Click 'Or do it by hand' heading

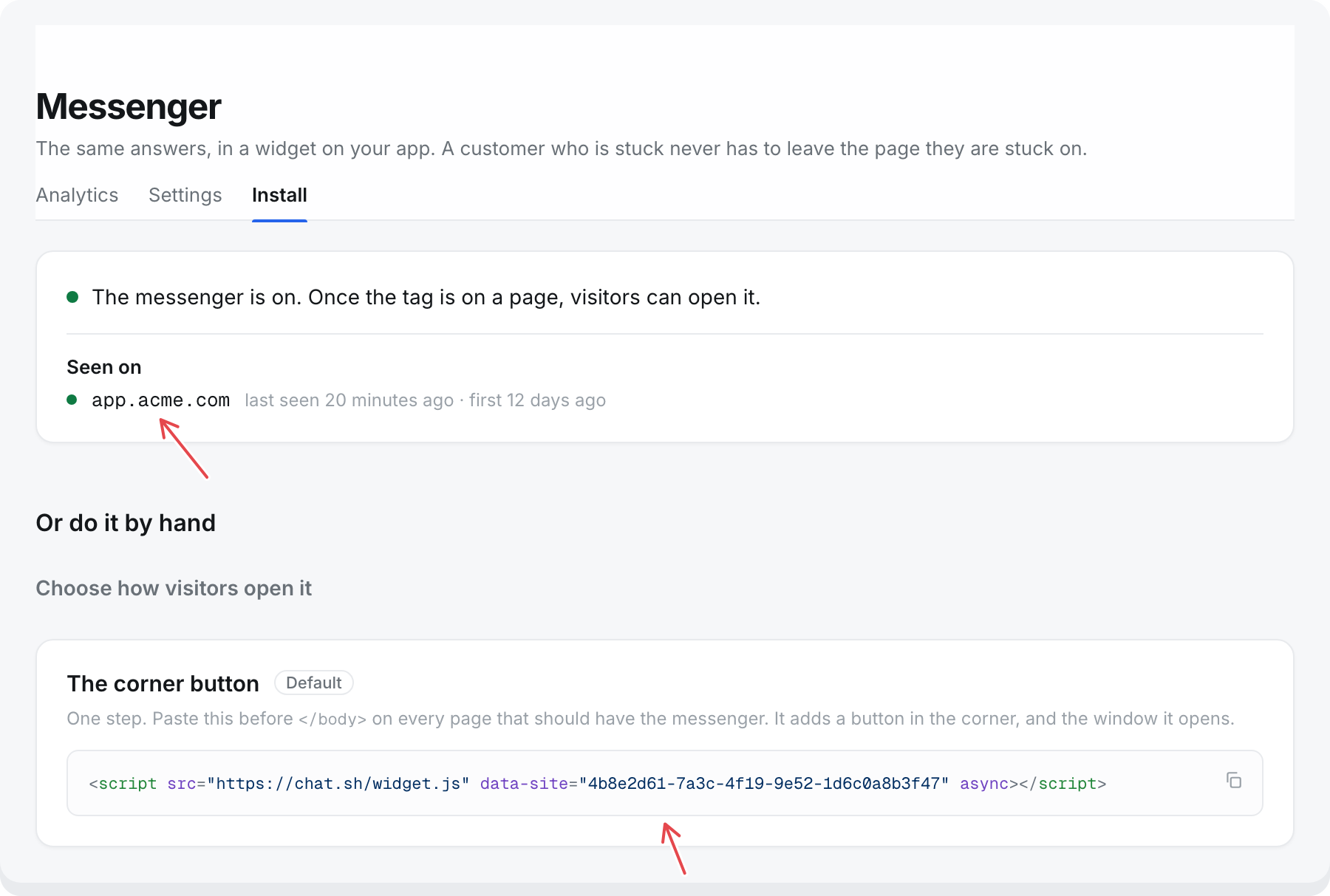click(126, 523)
